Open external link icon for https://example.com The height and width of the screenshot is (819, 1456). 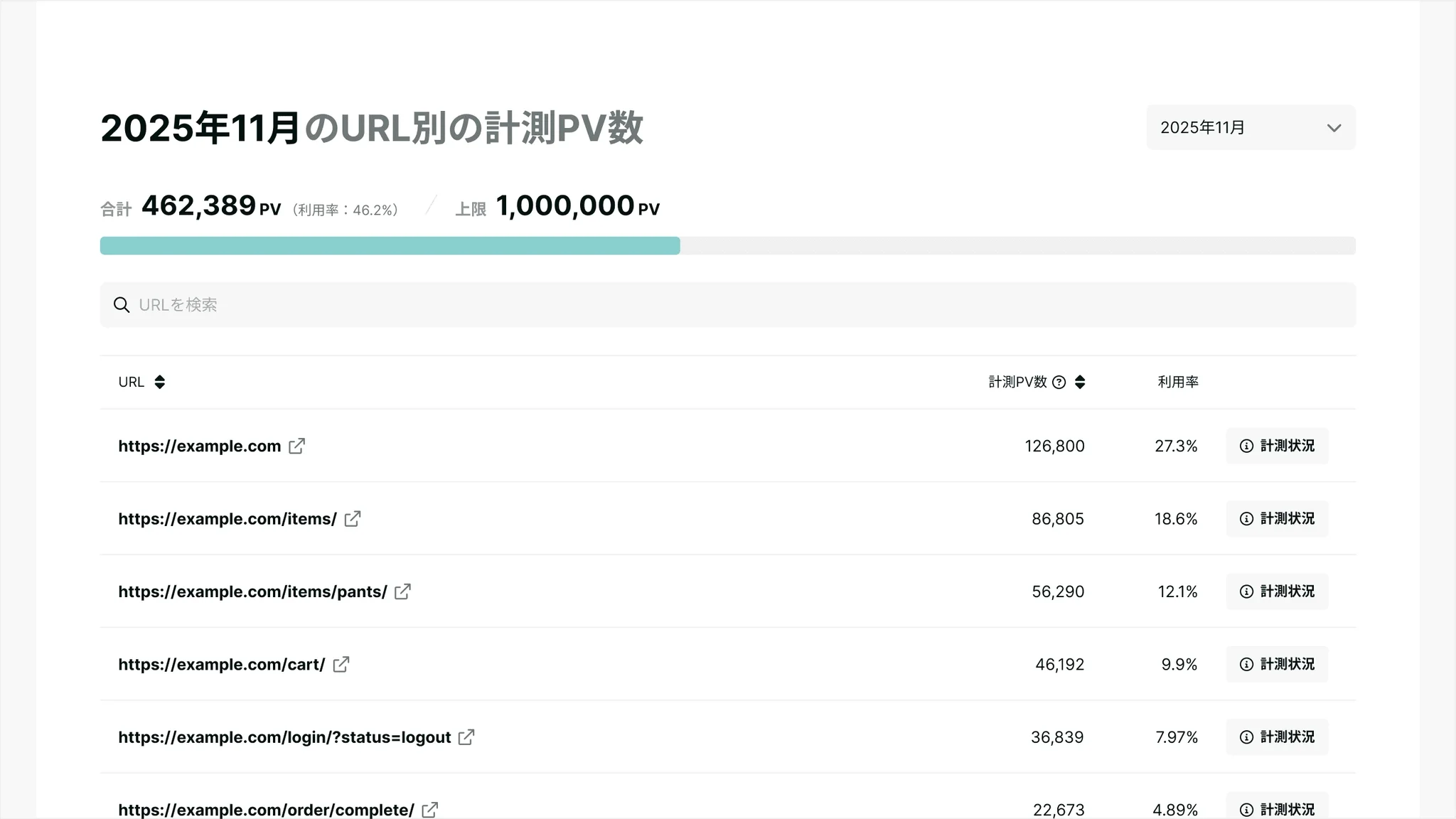click(297, 446)
